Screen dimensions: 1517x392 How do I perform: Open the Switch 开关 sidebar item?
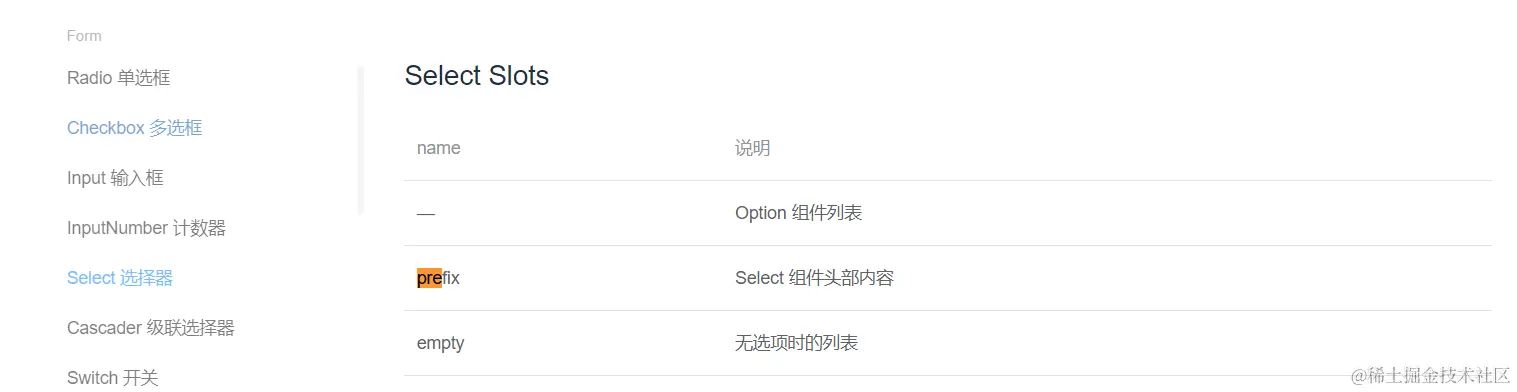(112, 378)
